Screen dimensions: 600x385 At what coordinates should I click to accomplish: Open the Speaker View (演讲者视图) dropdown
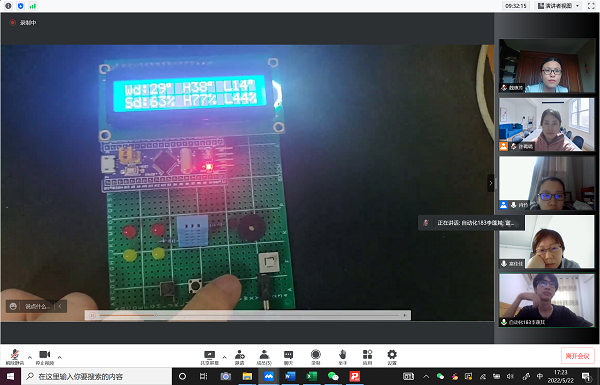[559, 6]
